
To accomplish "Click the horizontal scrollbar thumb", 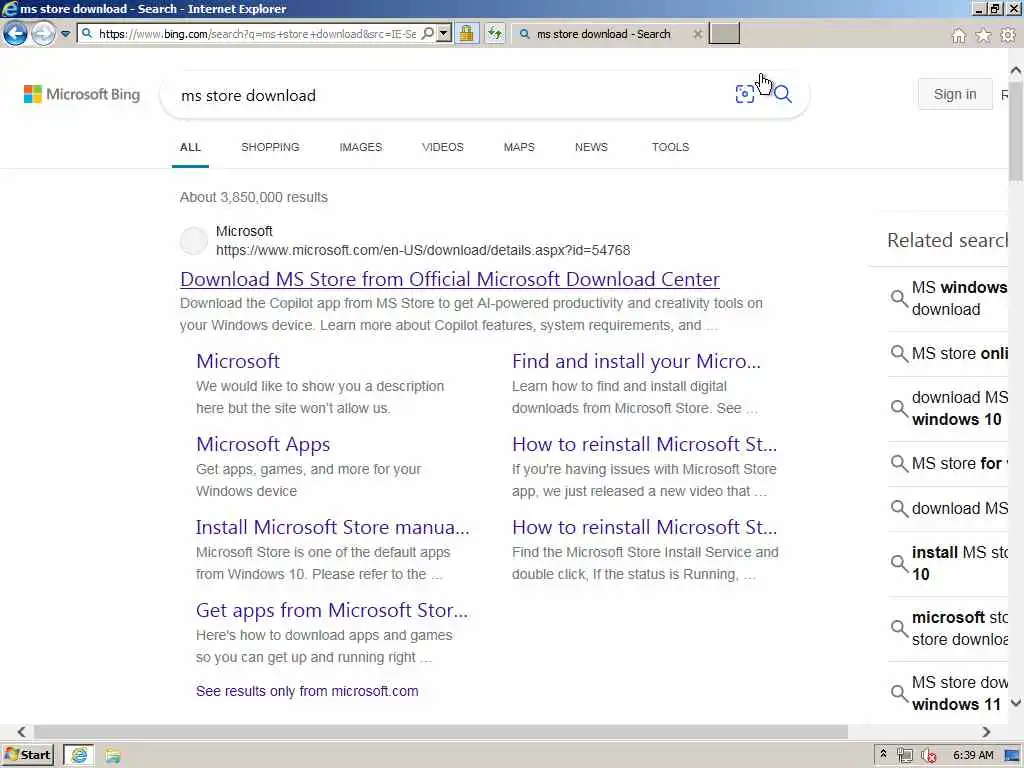I will (x=441, y=731).
